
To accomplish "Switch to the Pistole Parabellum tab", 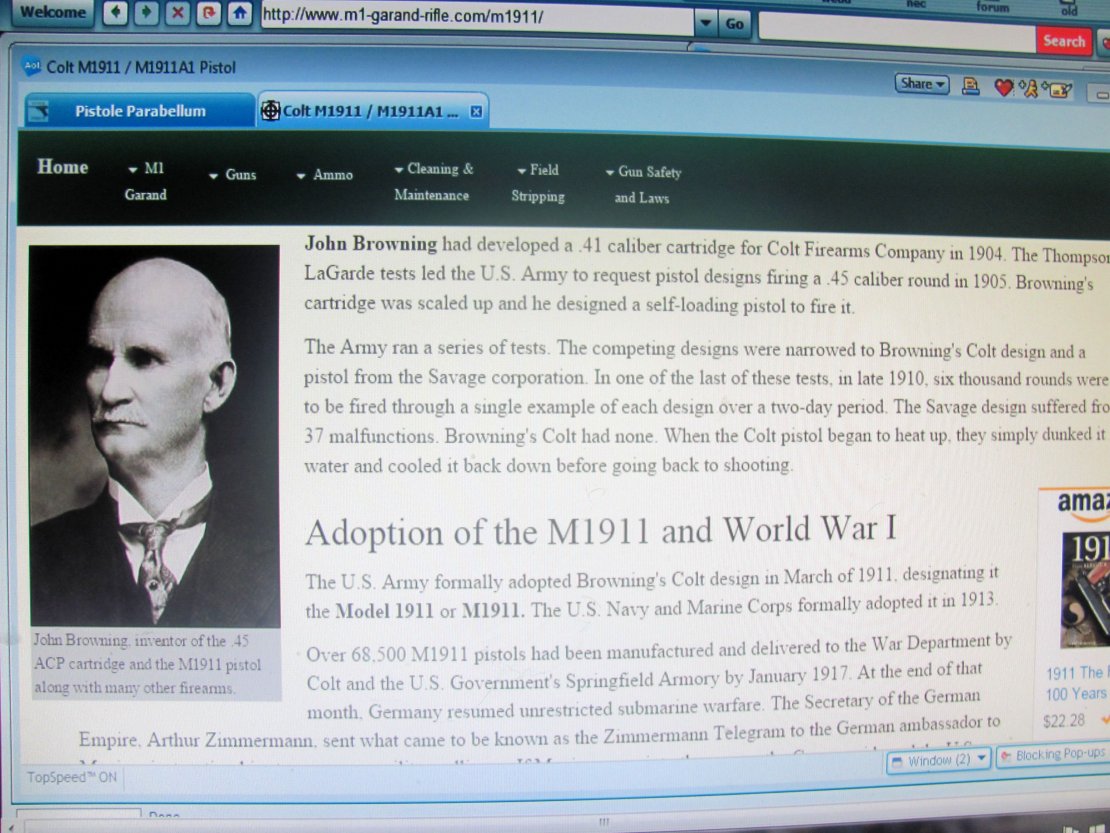I will click(139, 110).
